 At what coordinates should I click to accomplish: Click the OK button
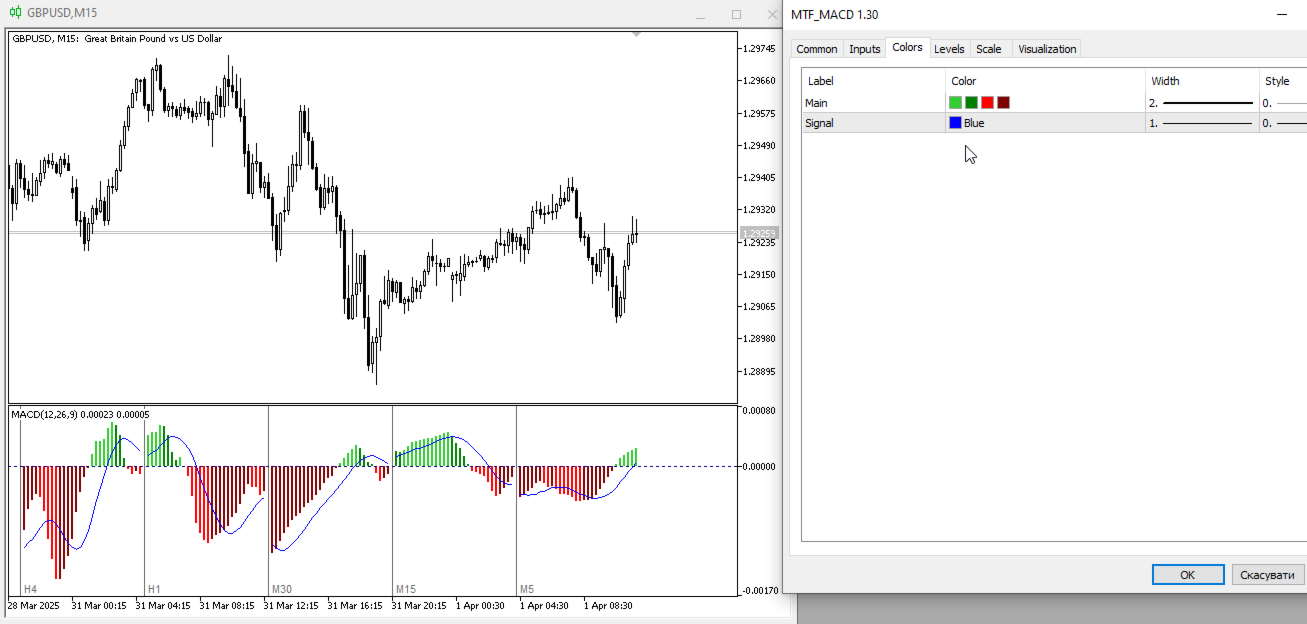(1187, 574)
